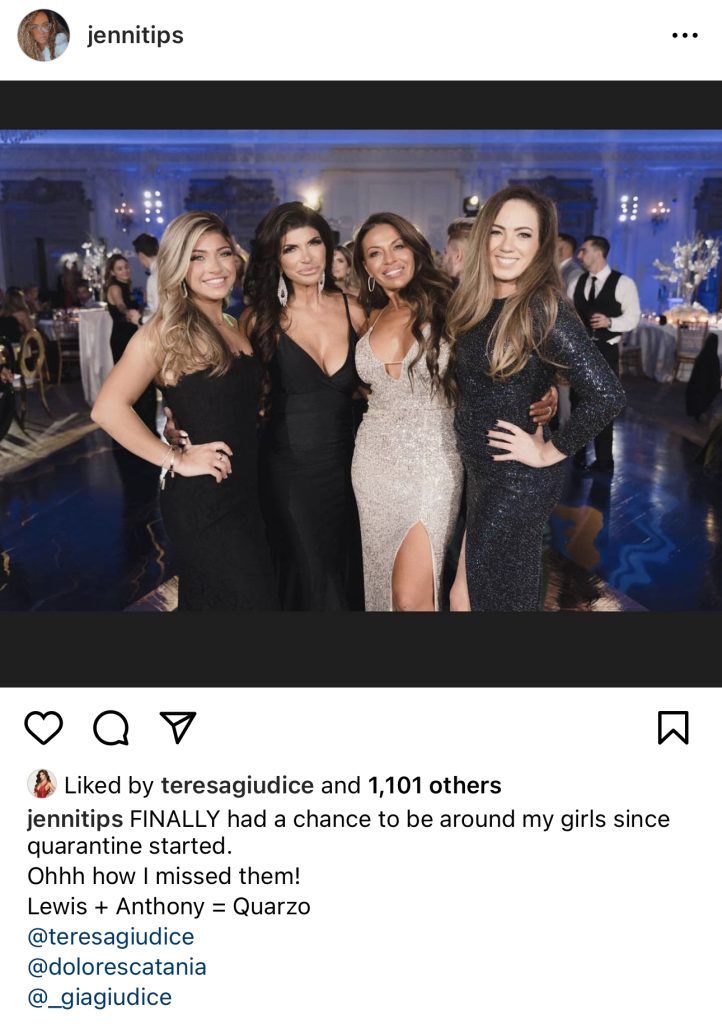The image size is (722, 1024).
Task: Tap the group photo of four women
Action: [361, 370]
